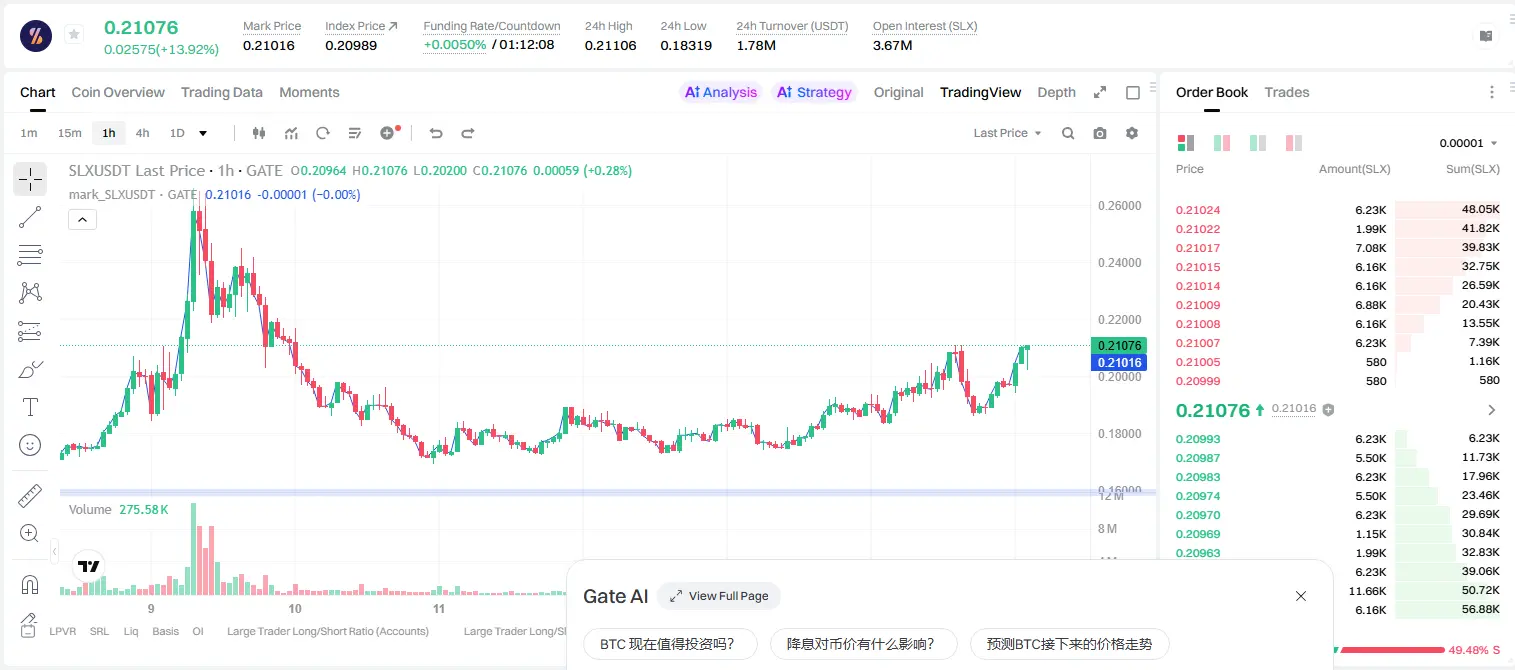Open the AI Strategy button
Screen dimensions: 1515x670
pyautogui.click(x=815, y=92)
